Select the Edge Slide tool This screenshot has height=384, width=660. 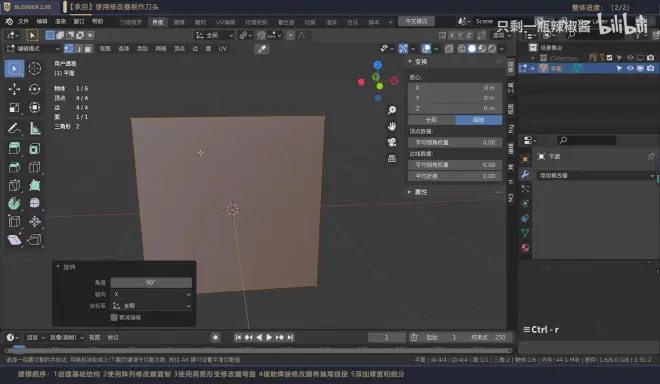point(14,221)
